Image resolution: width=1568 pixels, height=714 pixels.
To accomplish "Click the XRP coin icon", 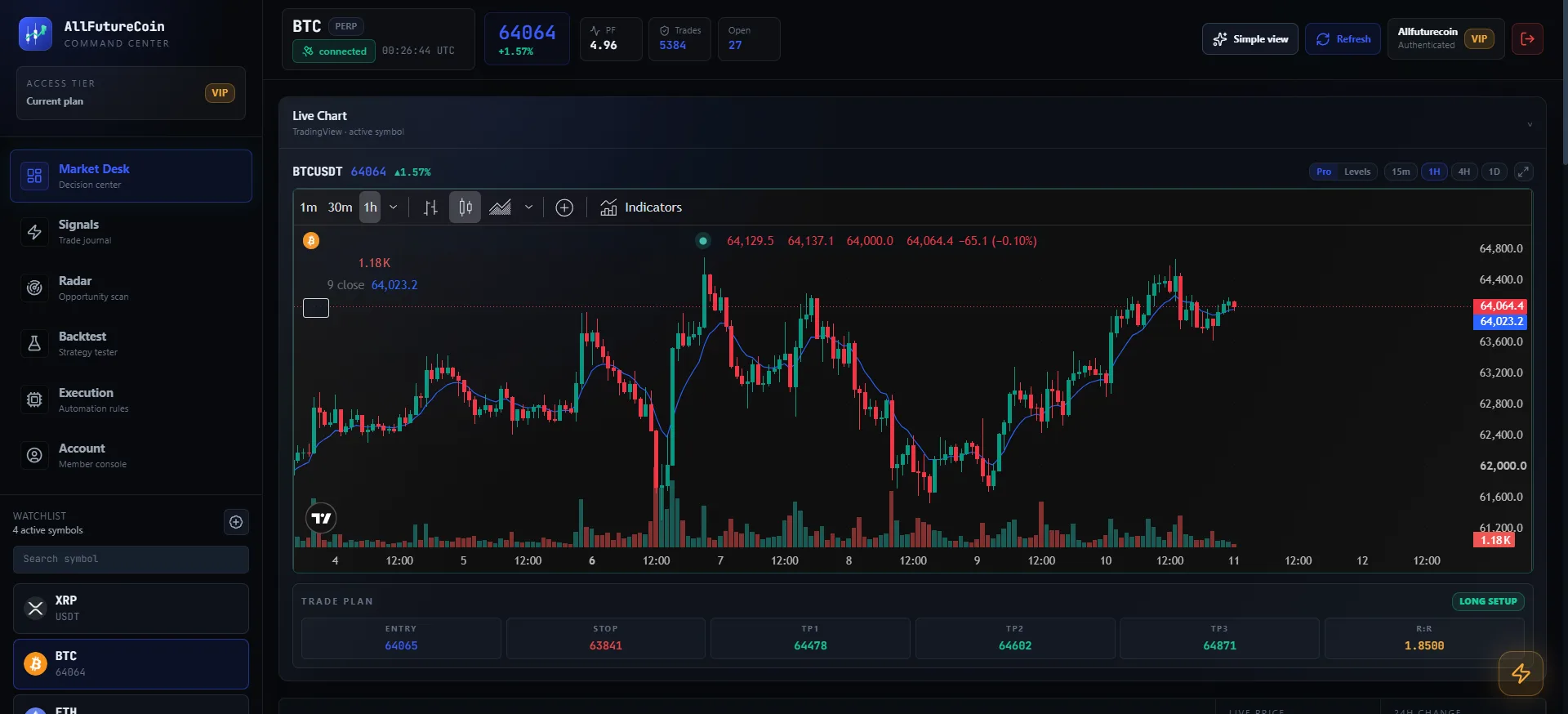I will pos(35,608).
